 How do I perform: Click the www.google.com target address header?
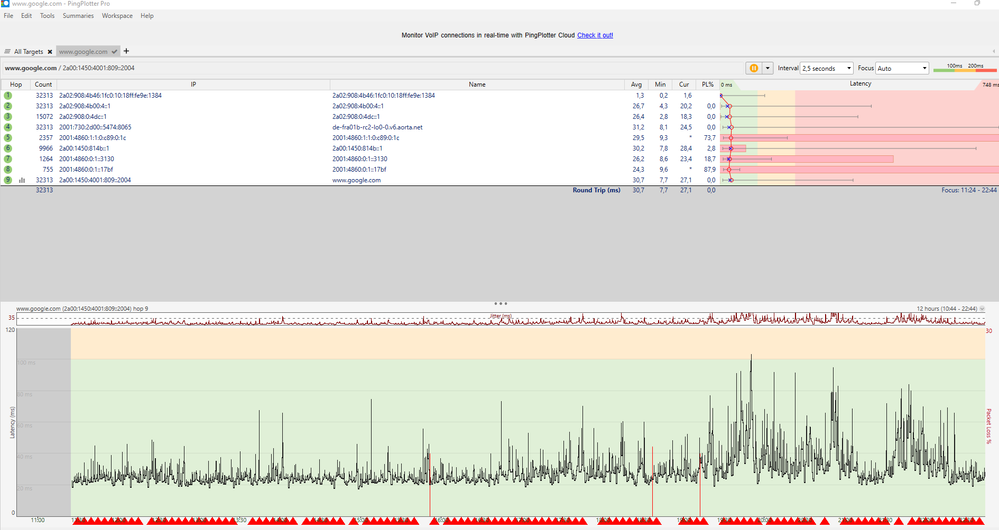pyautogui.click(x=69, y=68)
